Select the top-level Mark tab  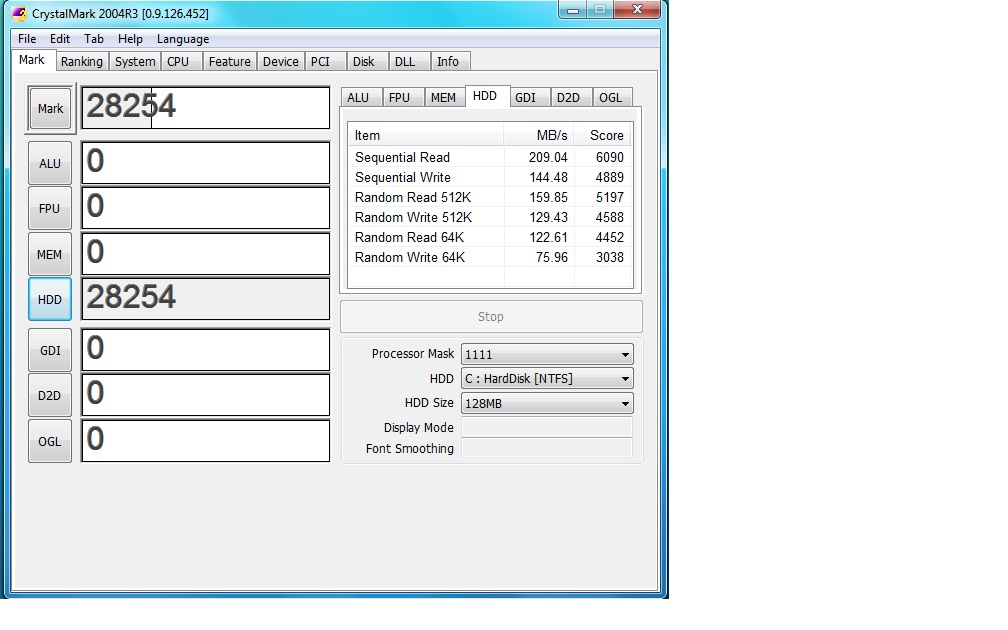[32, 60]
